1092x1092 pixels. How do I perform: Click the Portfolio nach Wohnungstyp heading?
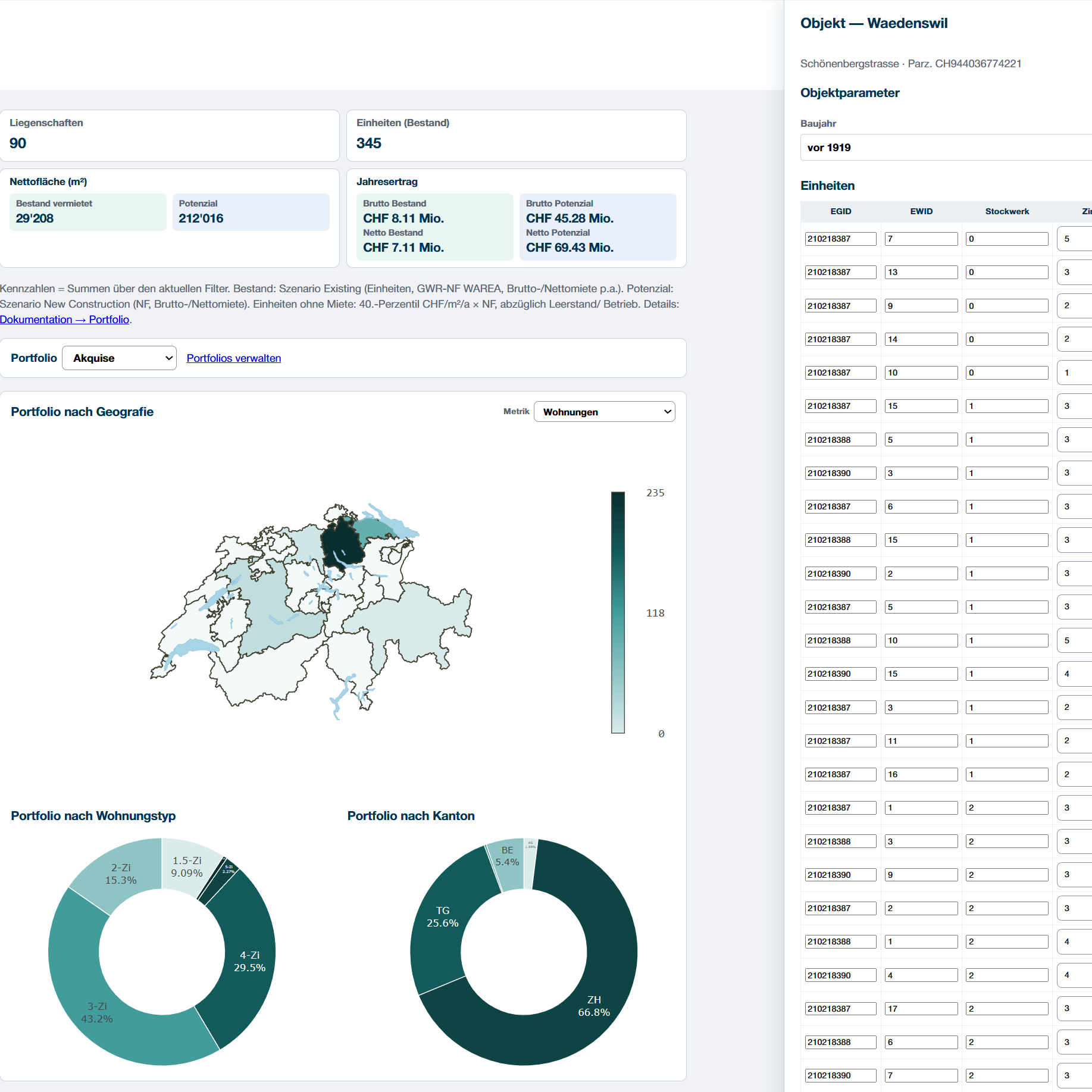93,816
